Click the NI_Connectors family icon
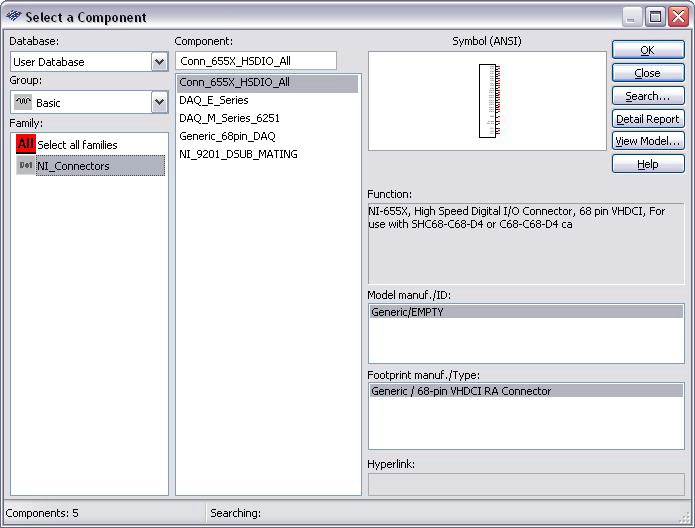This screenshot has width=695, height=528. pos(25,166)
